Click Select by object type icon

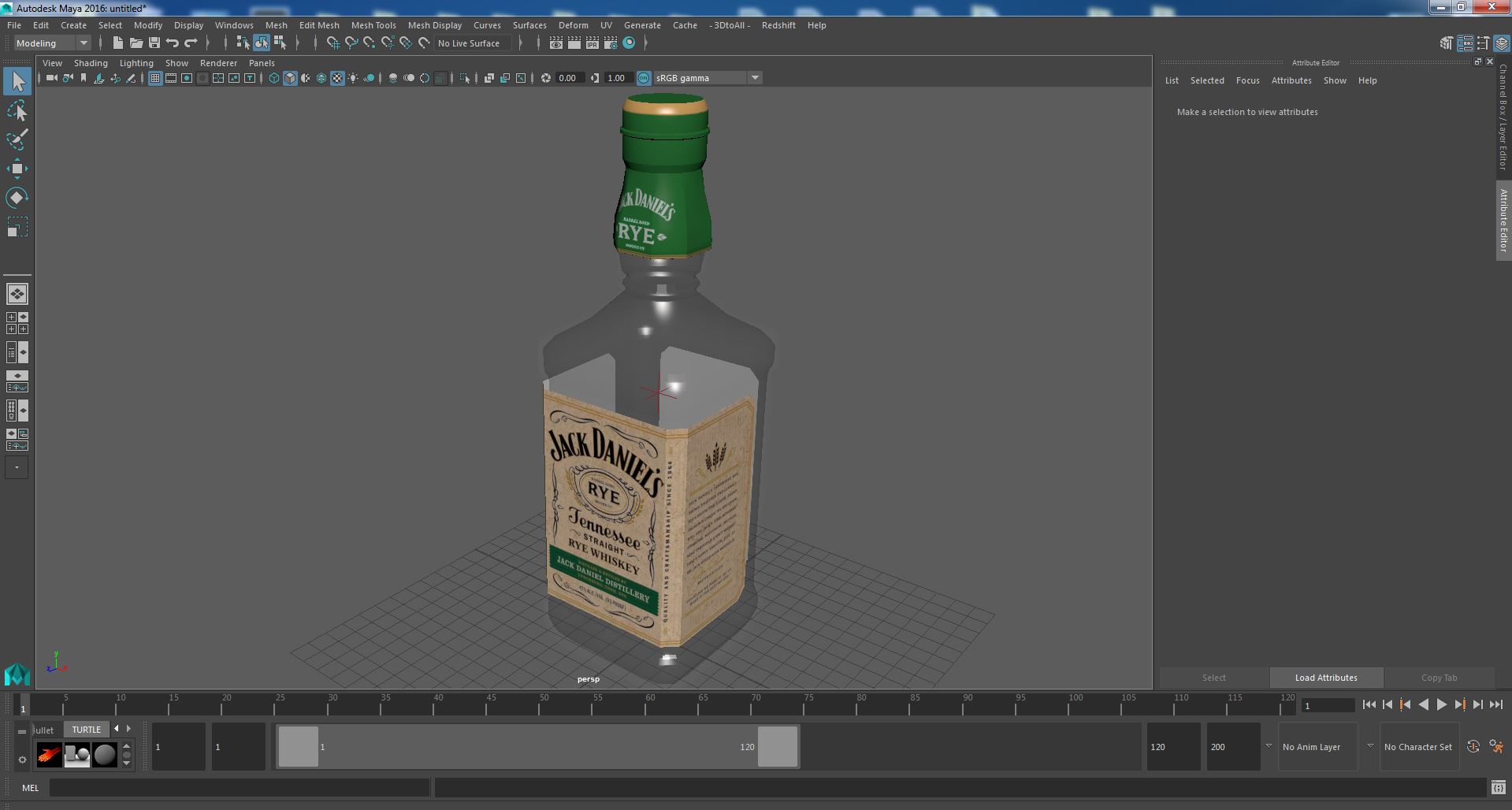click(261, 43)
